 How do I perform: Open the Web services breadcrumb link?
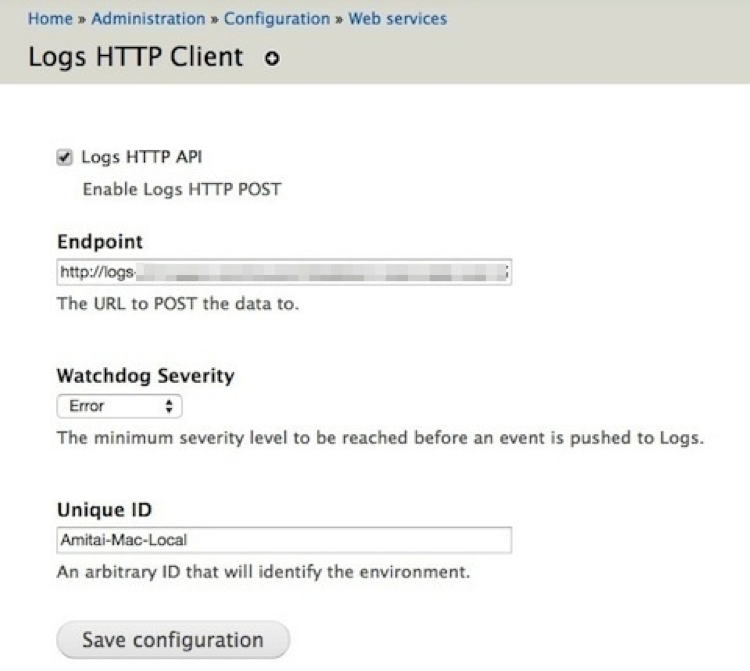click(397, 18)
